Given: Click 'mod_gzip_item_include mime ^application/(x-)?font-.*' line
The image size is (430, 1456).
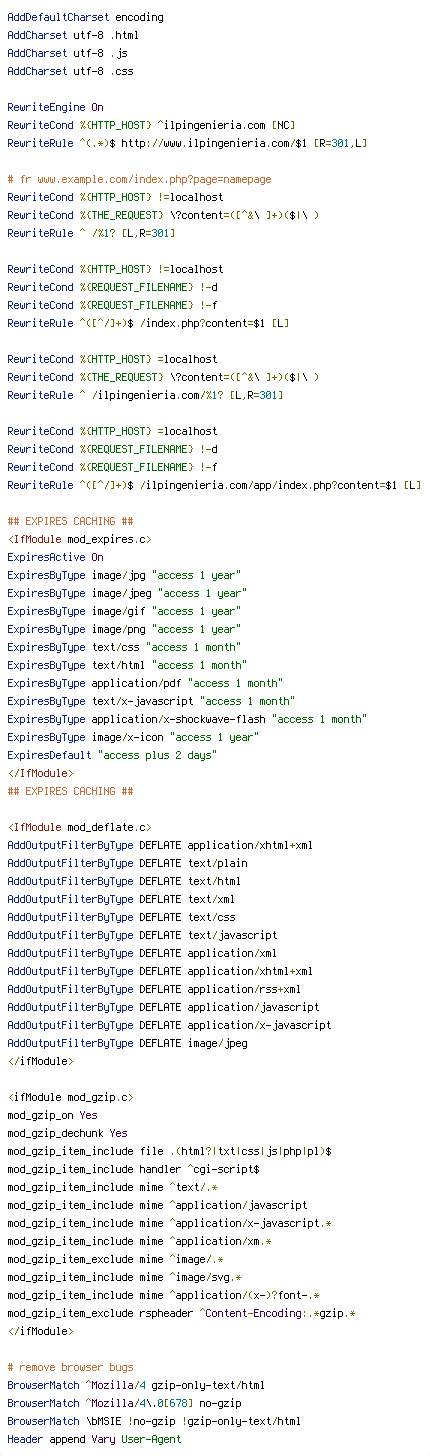Looking at the screenshot, I should click(163, 1295).
